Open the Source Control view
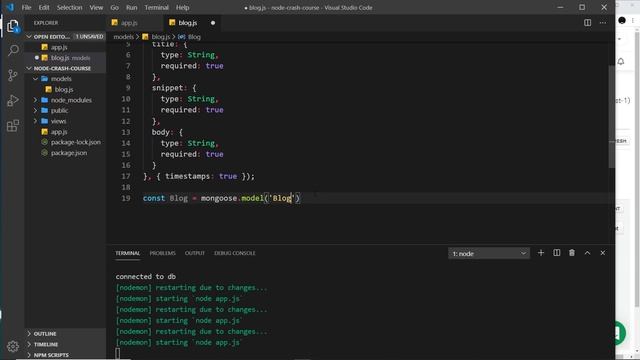The image size is (640, 360). point(13,75)
